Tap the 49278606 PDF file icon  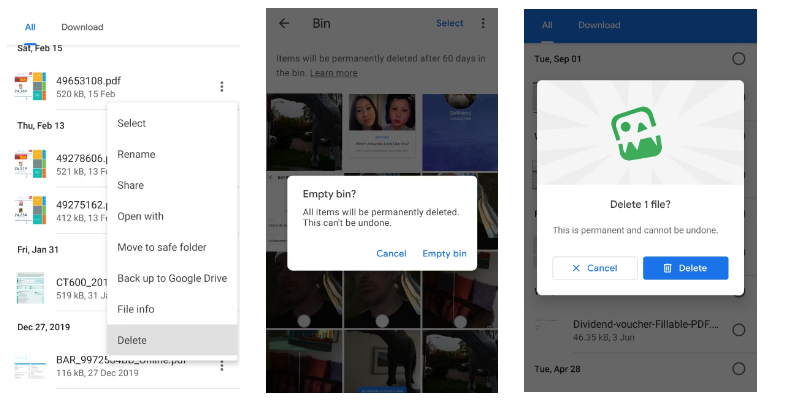point(30,164)
